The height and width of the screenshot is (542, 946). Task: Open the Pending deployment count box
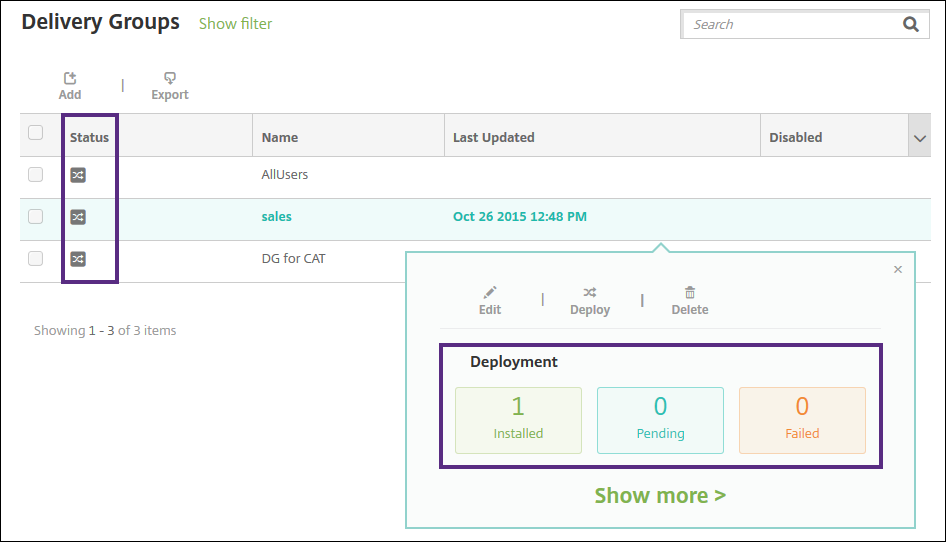point(660,421)
